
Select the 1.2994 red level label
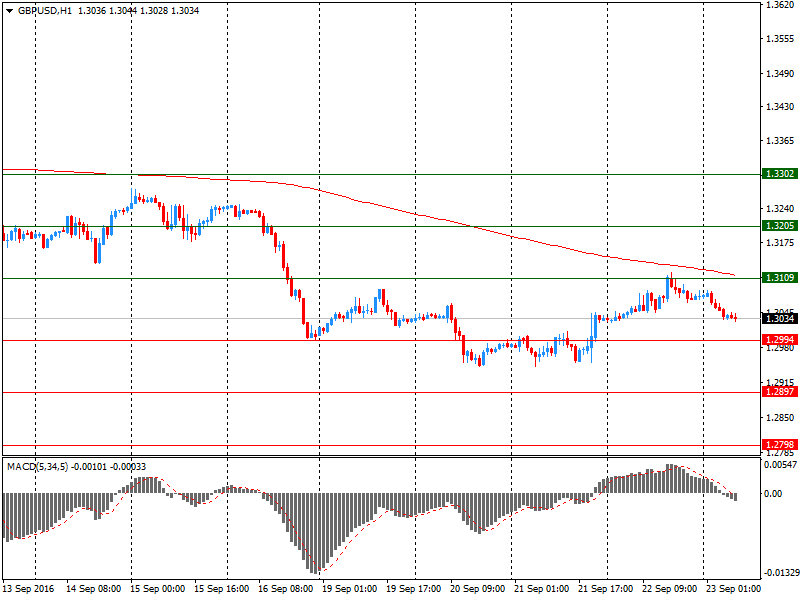[779, 340]
